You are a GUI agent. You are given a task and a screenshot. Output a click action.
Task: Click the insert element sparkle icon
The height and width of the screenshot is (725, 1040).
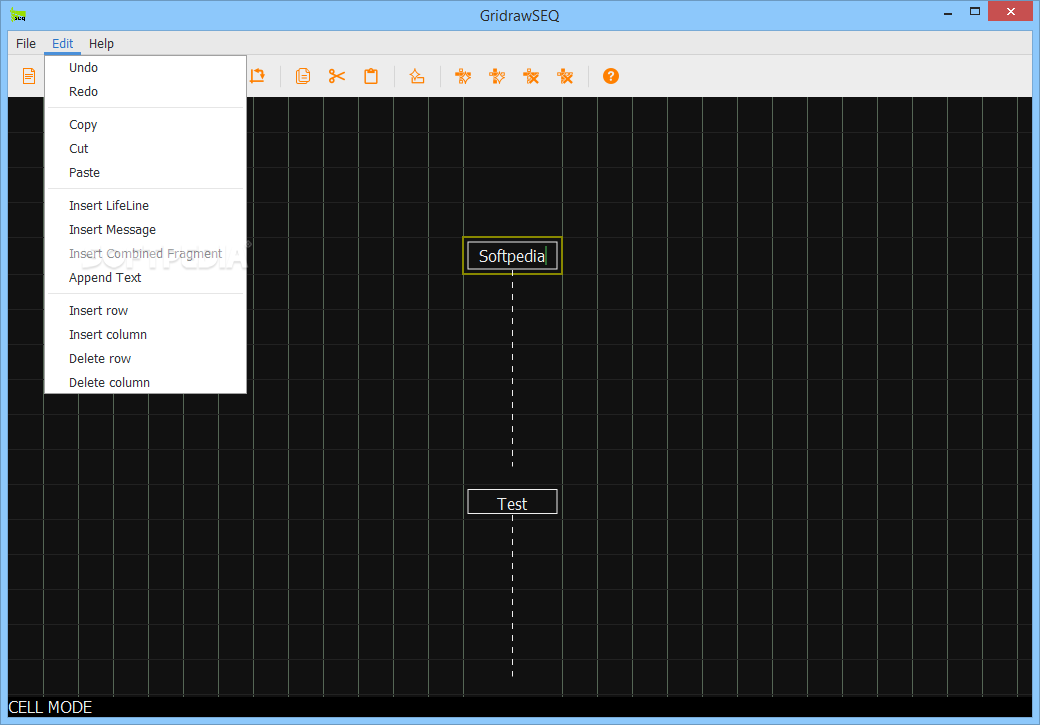417,76
